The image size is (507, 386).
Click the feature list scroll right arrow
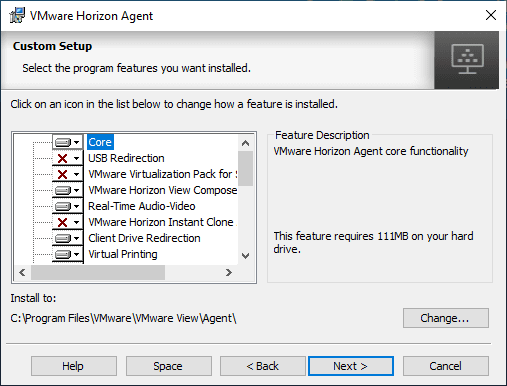click(229, 273)
